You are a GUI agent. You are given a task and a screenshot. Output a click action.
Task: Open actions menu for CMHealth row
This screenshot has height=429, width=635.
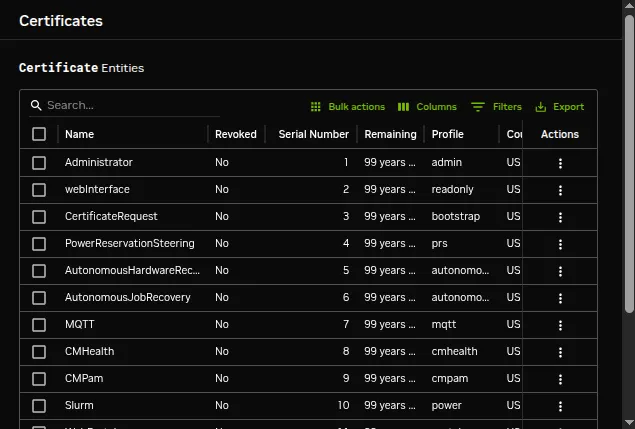pos(560,352)
